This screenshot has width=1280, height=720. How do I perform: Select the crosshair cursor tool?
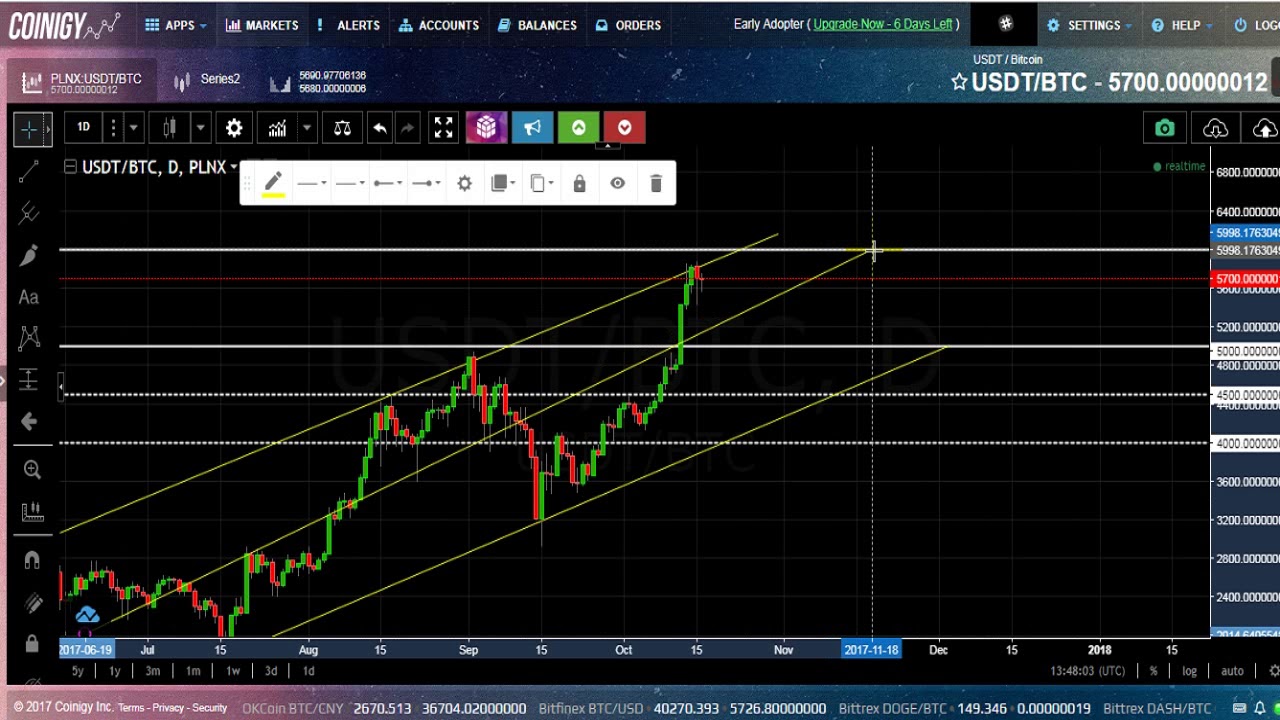tap(28, 129)
